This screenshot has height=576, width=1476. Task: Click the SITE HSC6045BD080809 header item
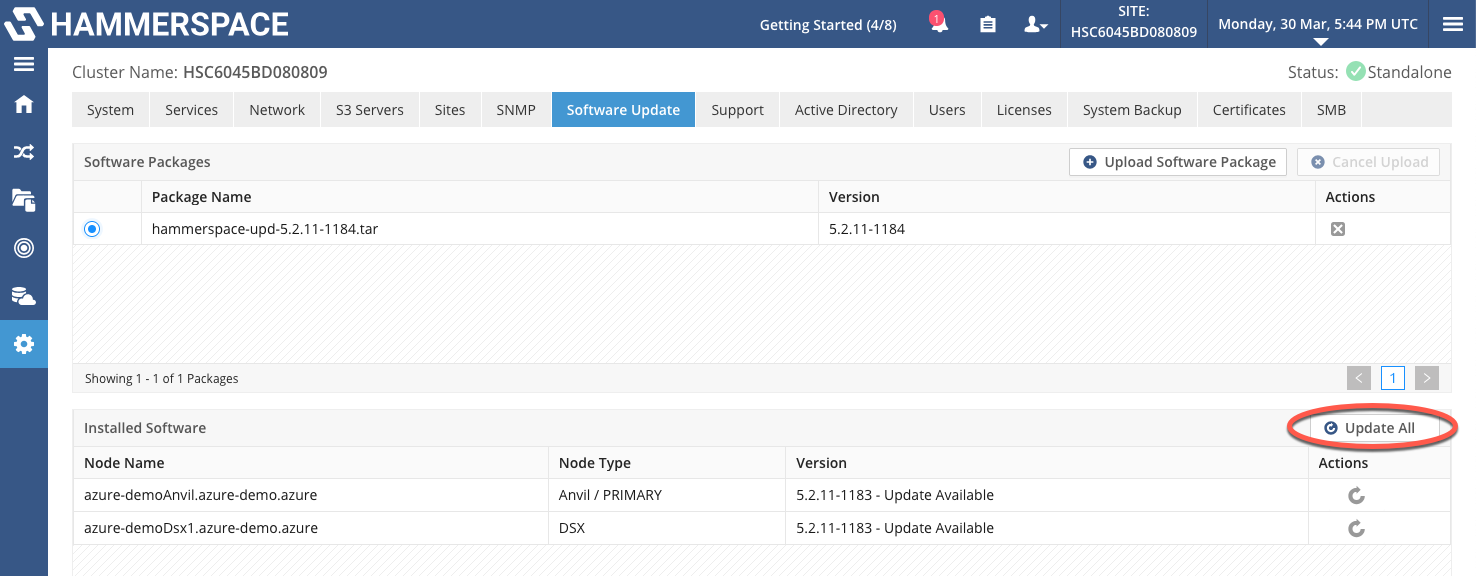coord(1134,24)
